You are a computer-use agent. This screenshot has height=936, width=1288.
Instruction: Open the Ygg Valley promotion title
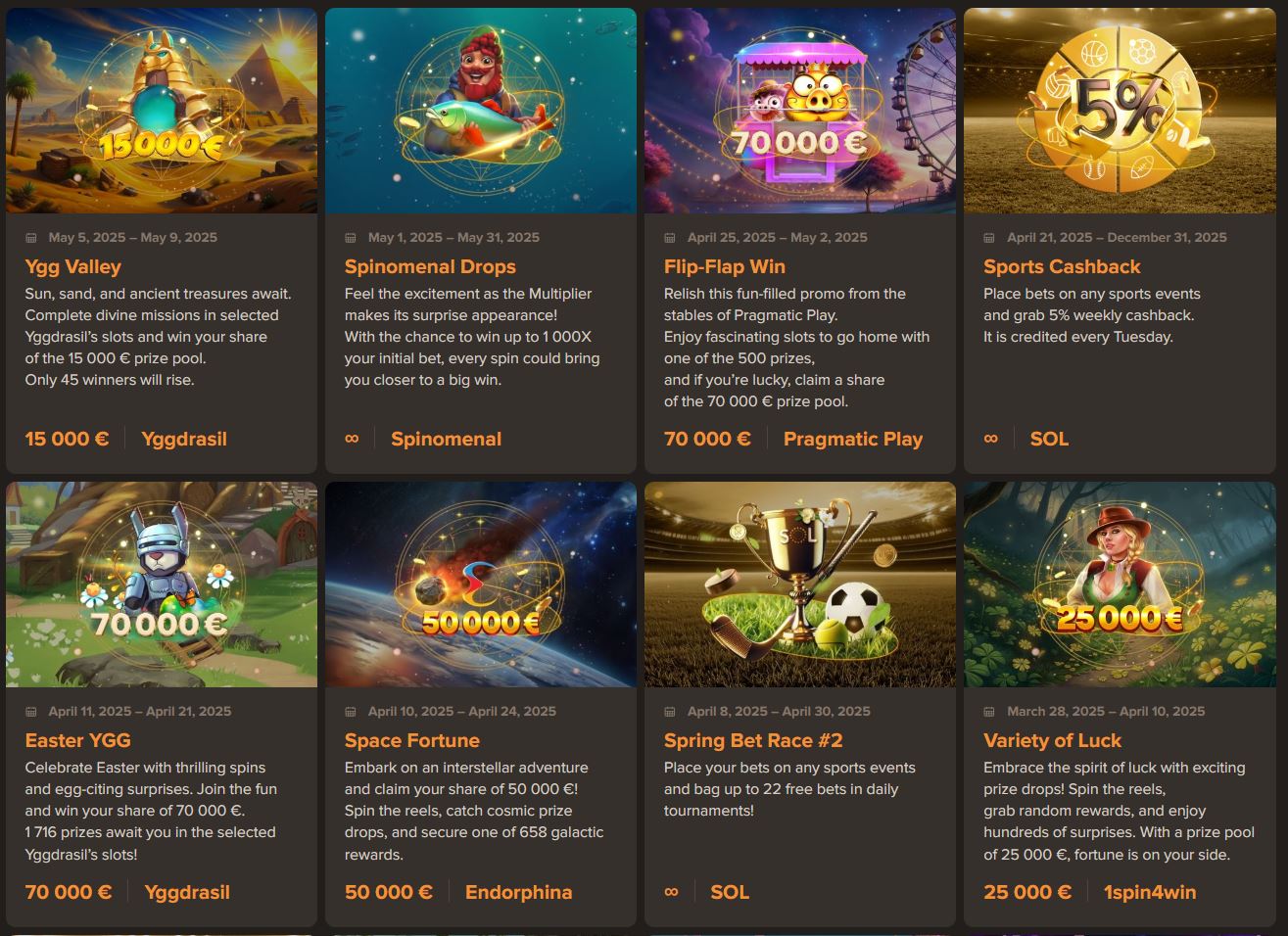coord(73,267)
